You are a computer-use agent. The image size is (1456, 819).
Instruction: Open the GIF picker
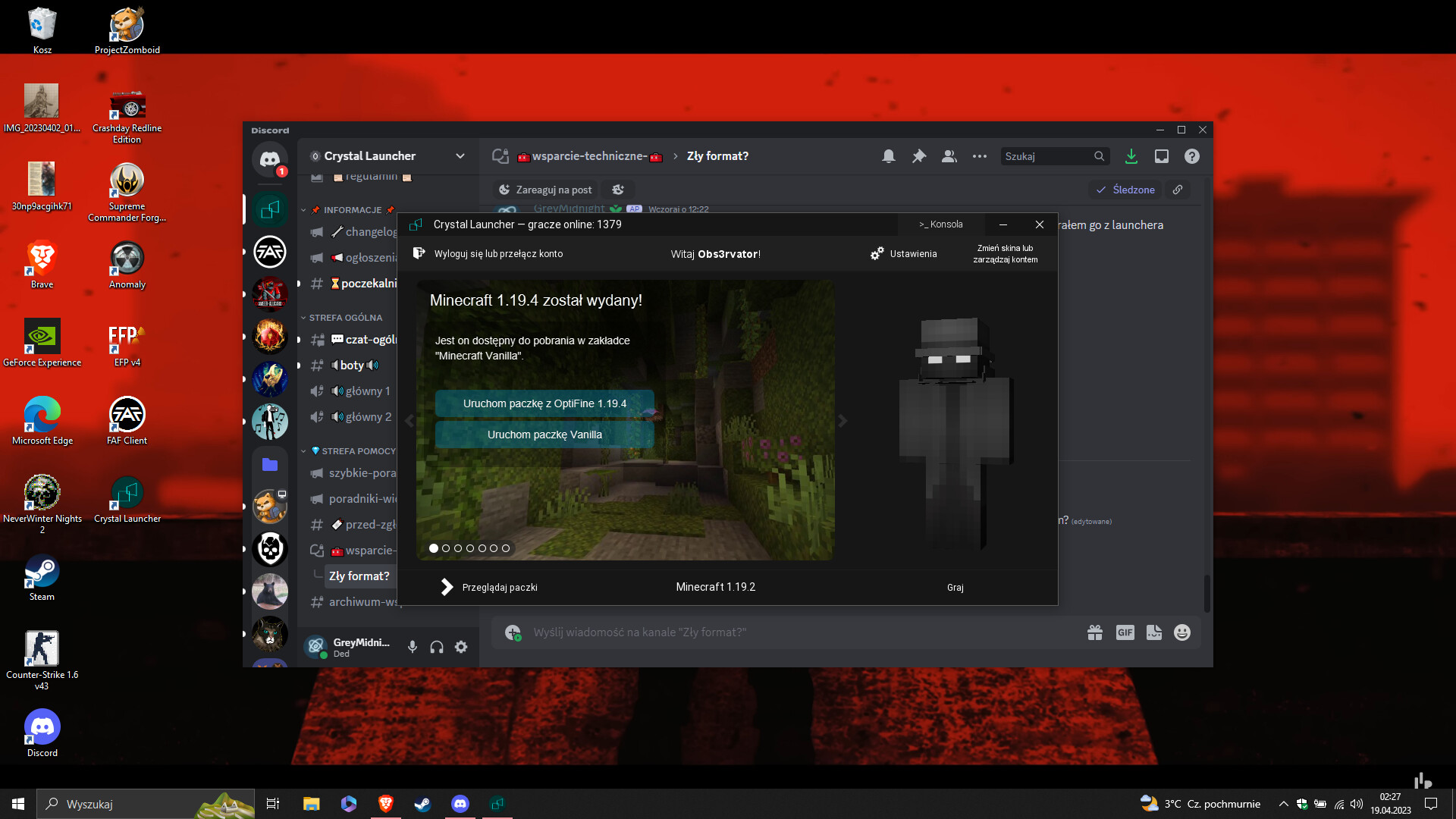tap(1125, 632)
